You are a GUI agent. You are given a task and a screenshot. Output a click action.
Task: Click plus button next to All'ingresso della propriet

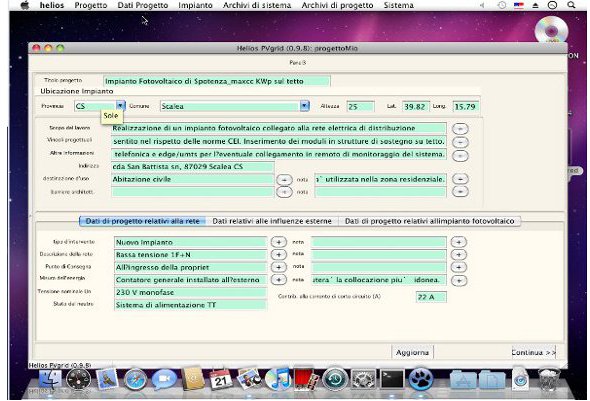point(278,267)
